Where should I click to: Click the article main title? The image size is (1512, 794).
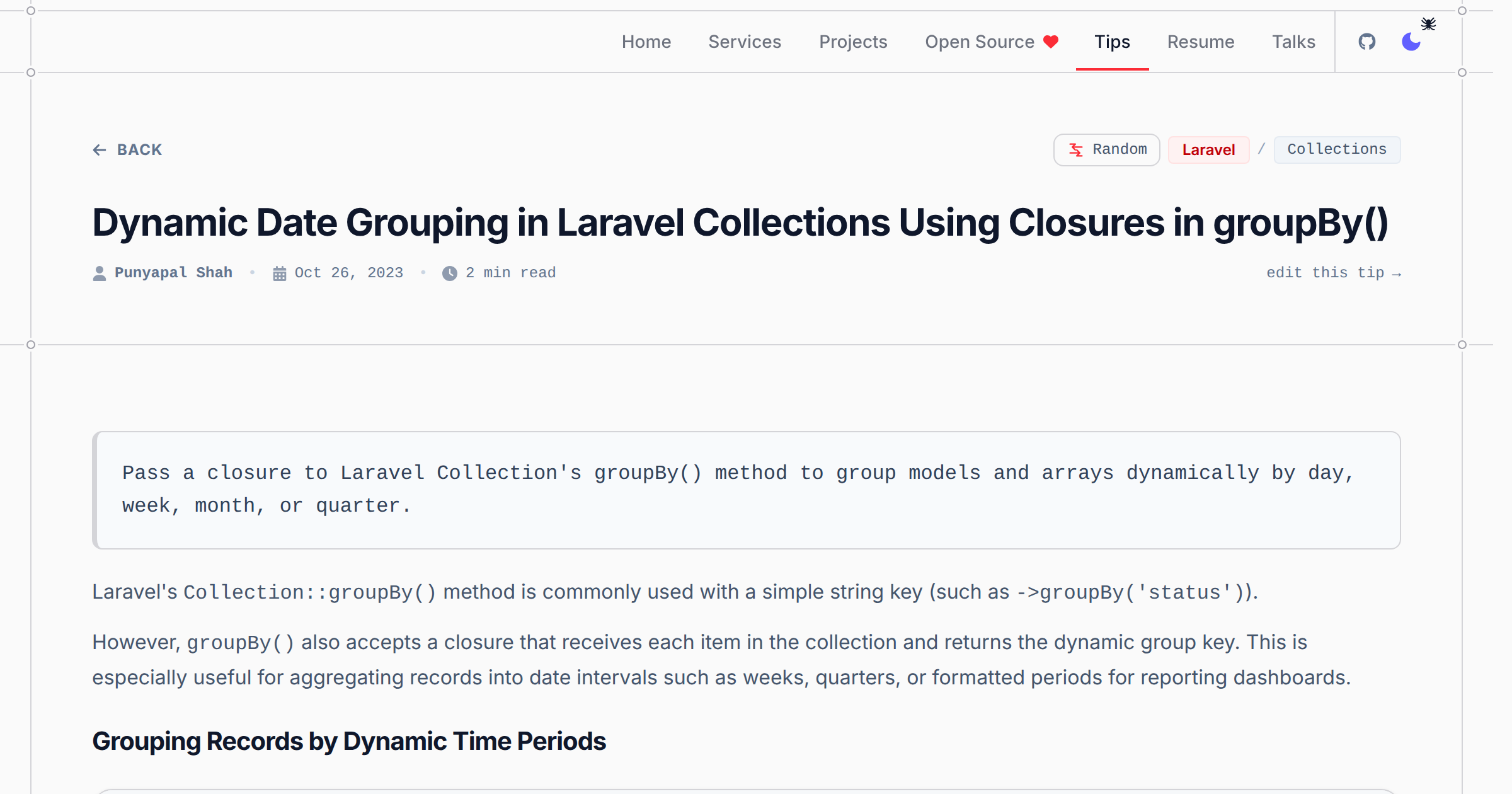click(740, 223)
